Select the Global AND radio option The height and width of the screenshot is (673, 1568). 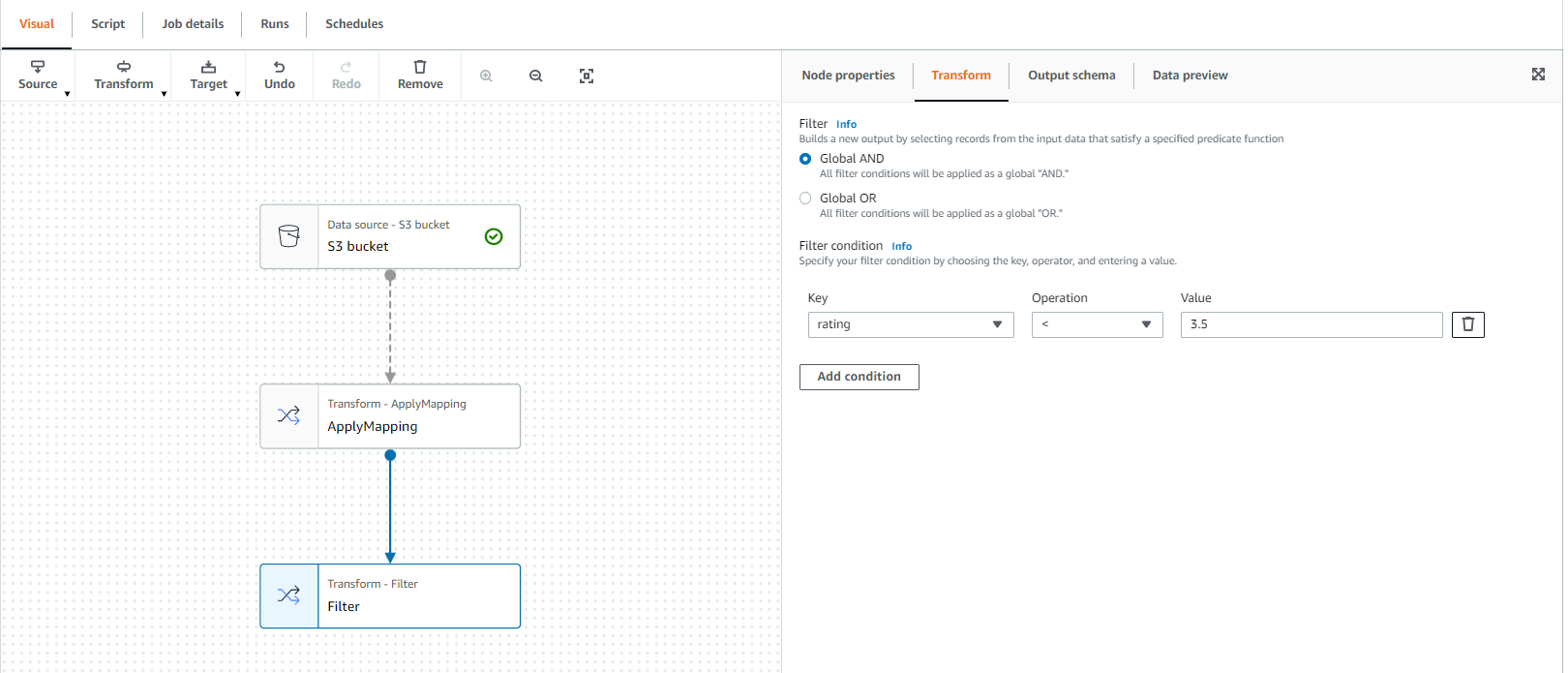tap(805, 159)
